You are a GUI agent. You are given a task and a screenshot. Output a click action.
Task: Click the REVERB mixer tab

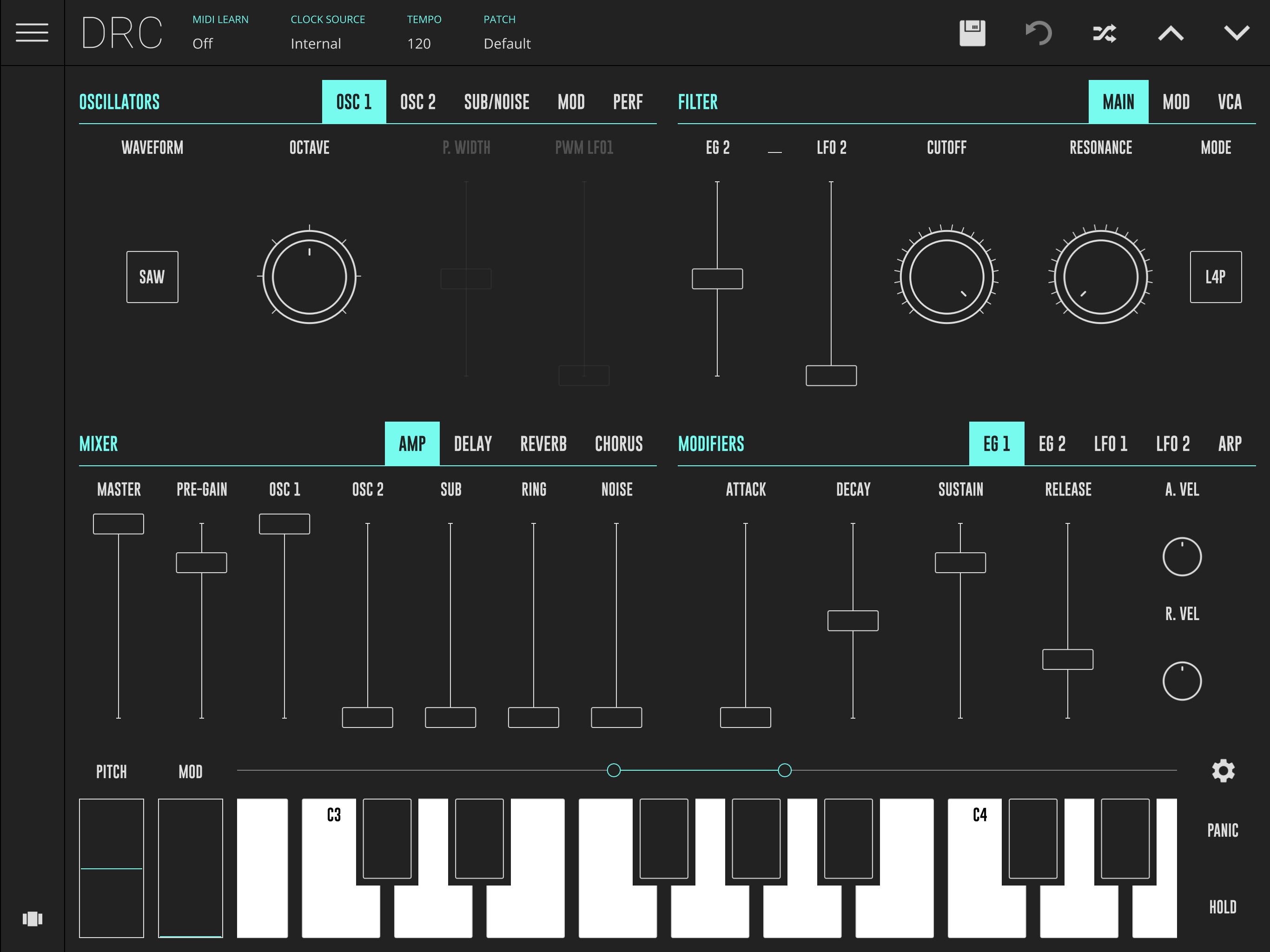click(543, 443)
